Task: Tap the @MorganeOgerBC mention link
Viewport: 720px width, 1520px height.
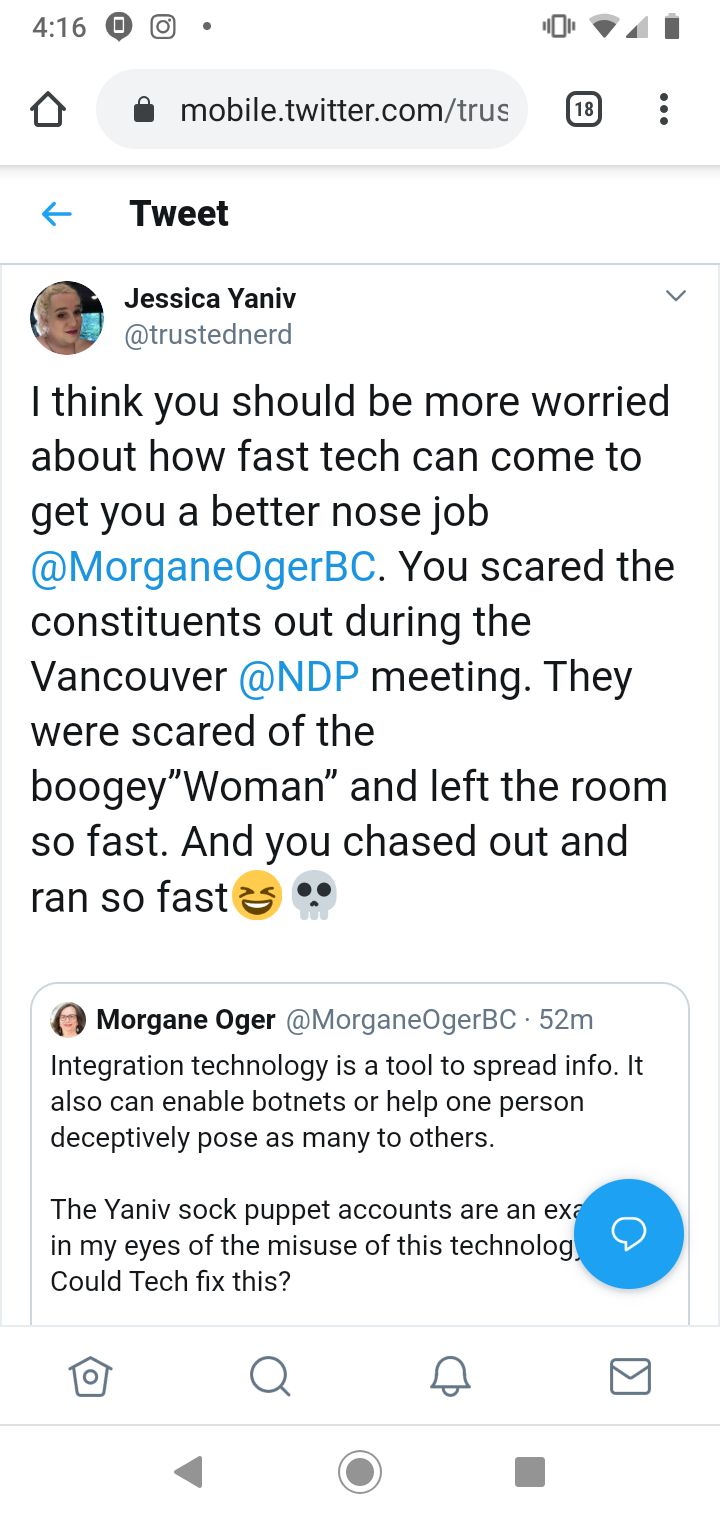Action: coord(203,566)
